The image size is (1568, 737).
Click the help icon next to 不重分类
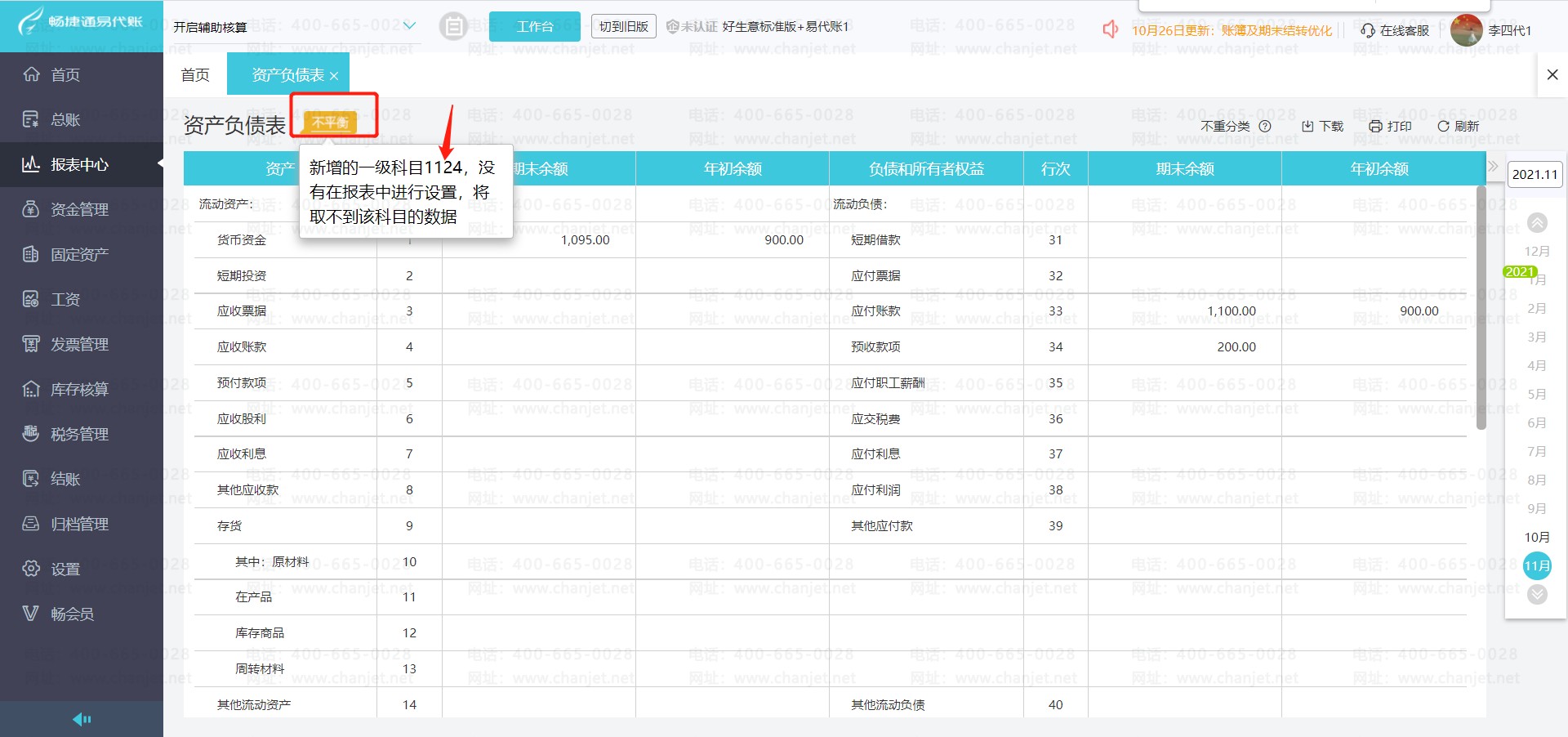[1265, 127]
